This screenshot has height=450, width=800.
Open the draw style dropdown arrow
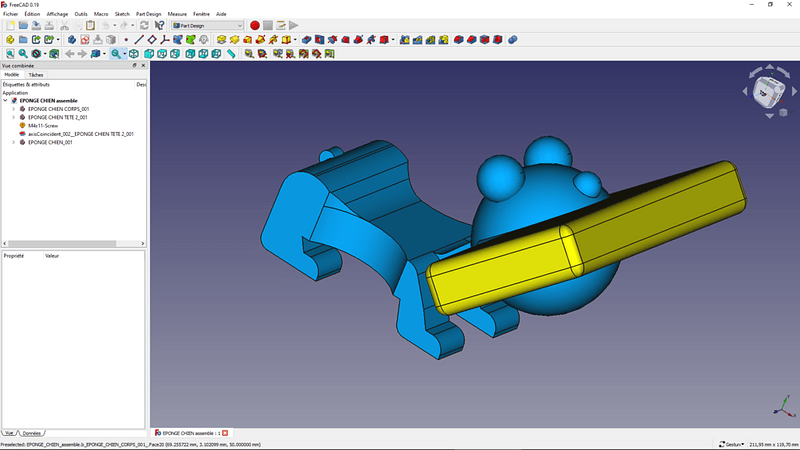pos(45,54)
